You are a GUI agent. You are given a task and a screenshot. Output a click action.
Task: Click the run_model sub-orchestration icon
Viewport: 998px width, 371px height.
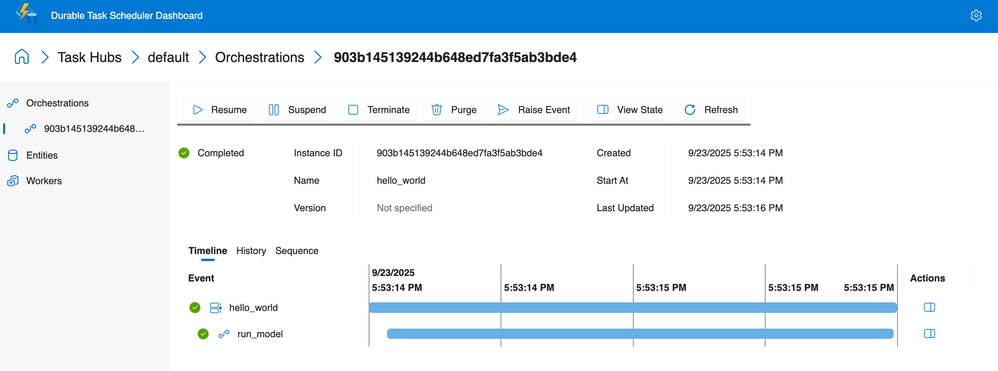(224, 333)
